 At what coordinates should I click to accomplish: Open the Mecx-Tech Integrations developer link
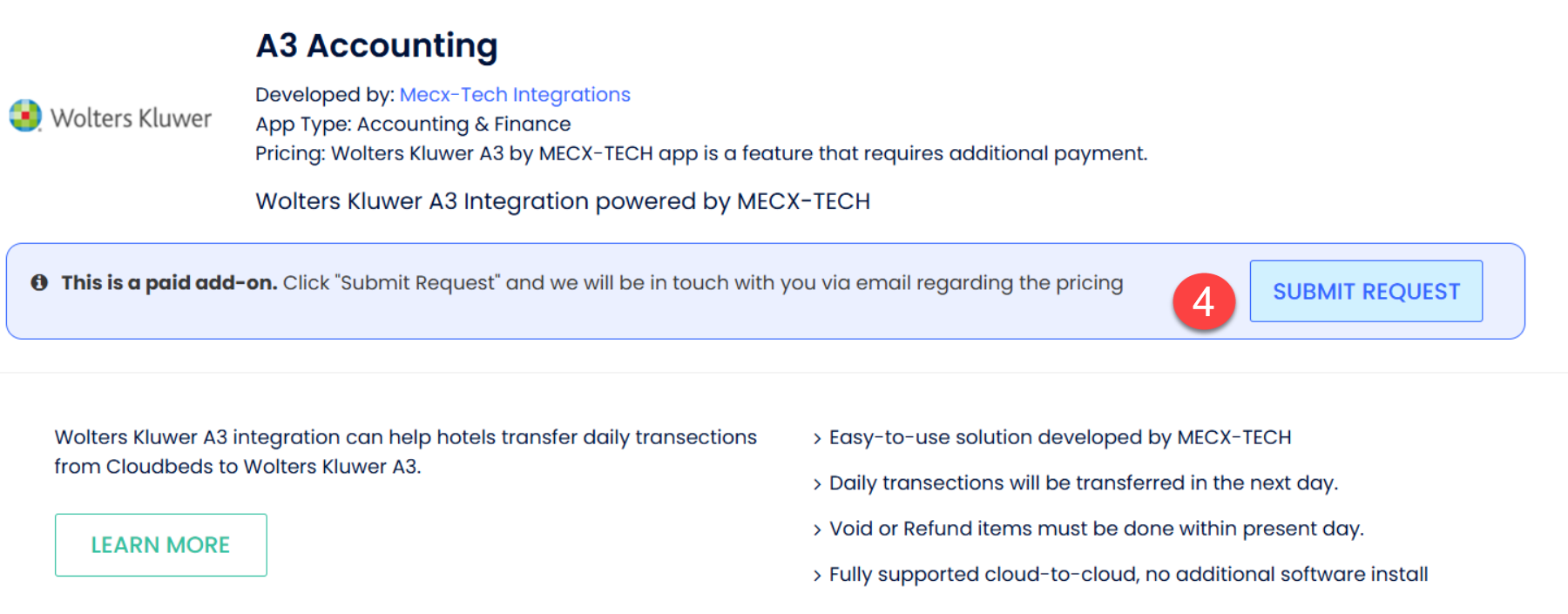pos(515,94)
